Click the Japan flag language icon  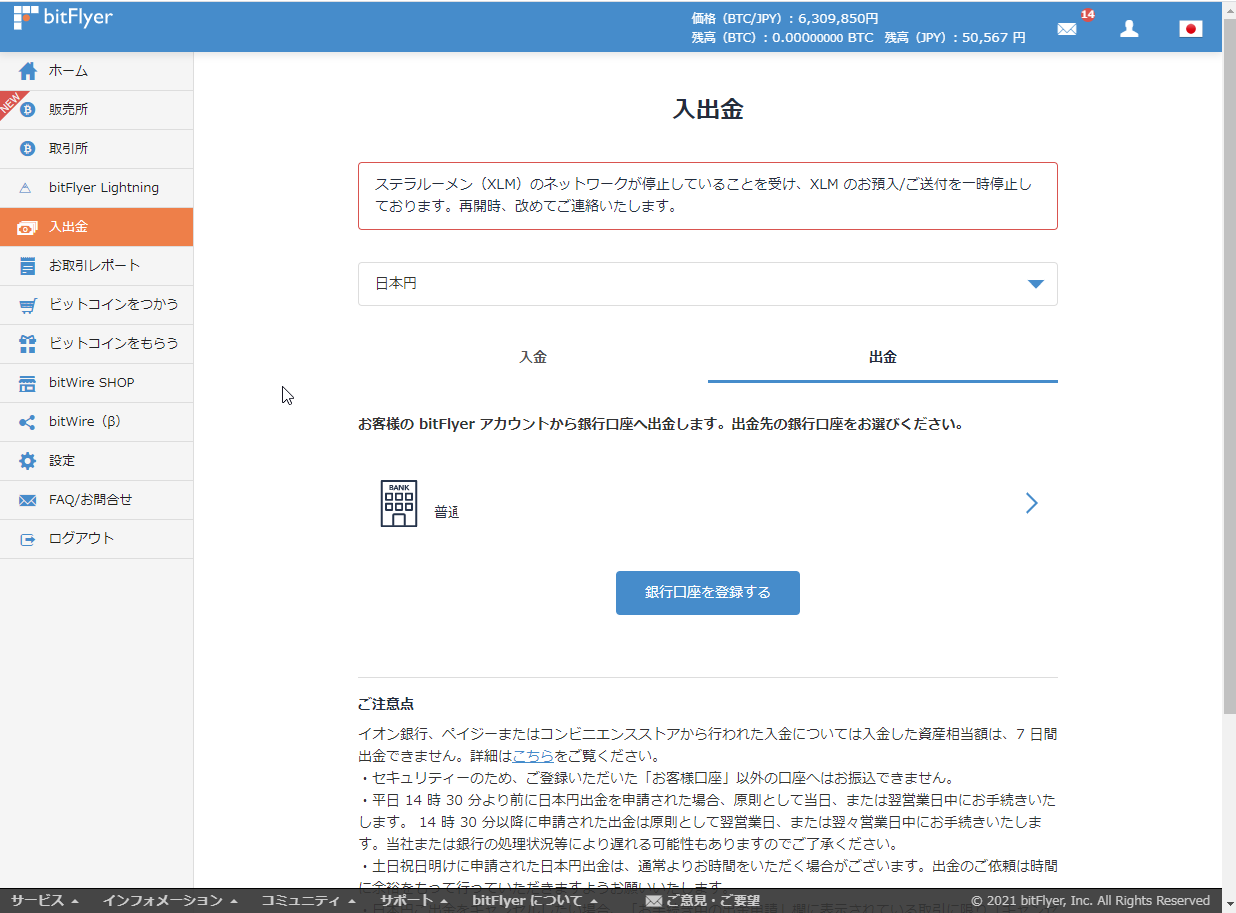(1191, 29)
